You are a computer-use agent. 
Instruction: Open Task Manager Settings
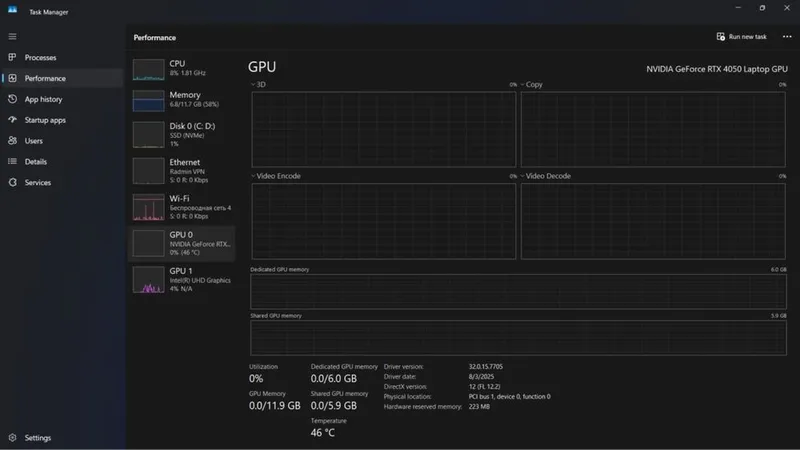pyautogui.click(x=61, y=438)
